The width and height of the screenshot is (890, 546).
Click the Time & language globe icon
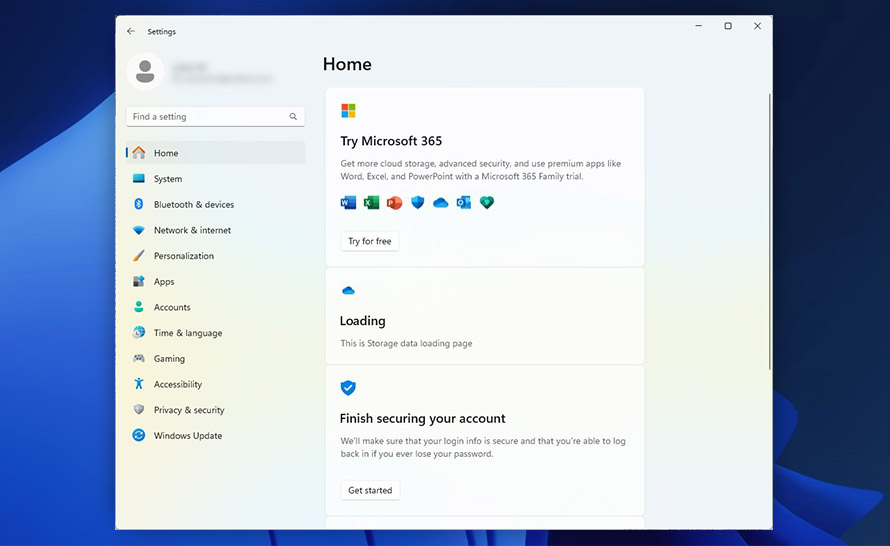click(138, 333)
